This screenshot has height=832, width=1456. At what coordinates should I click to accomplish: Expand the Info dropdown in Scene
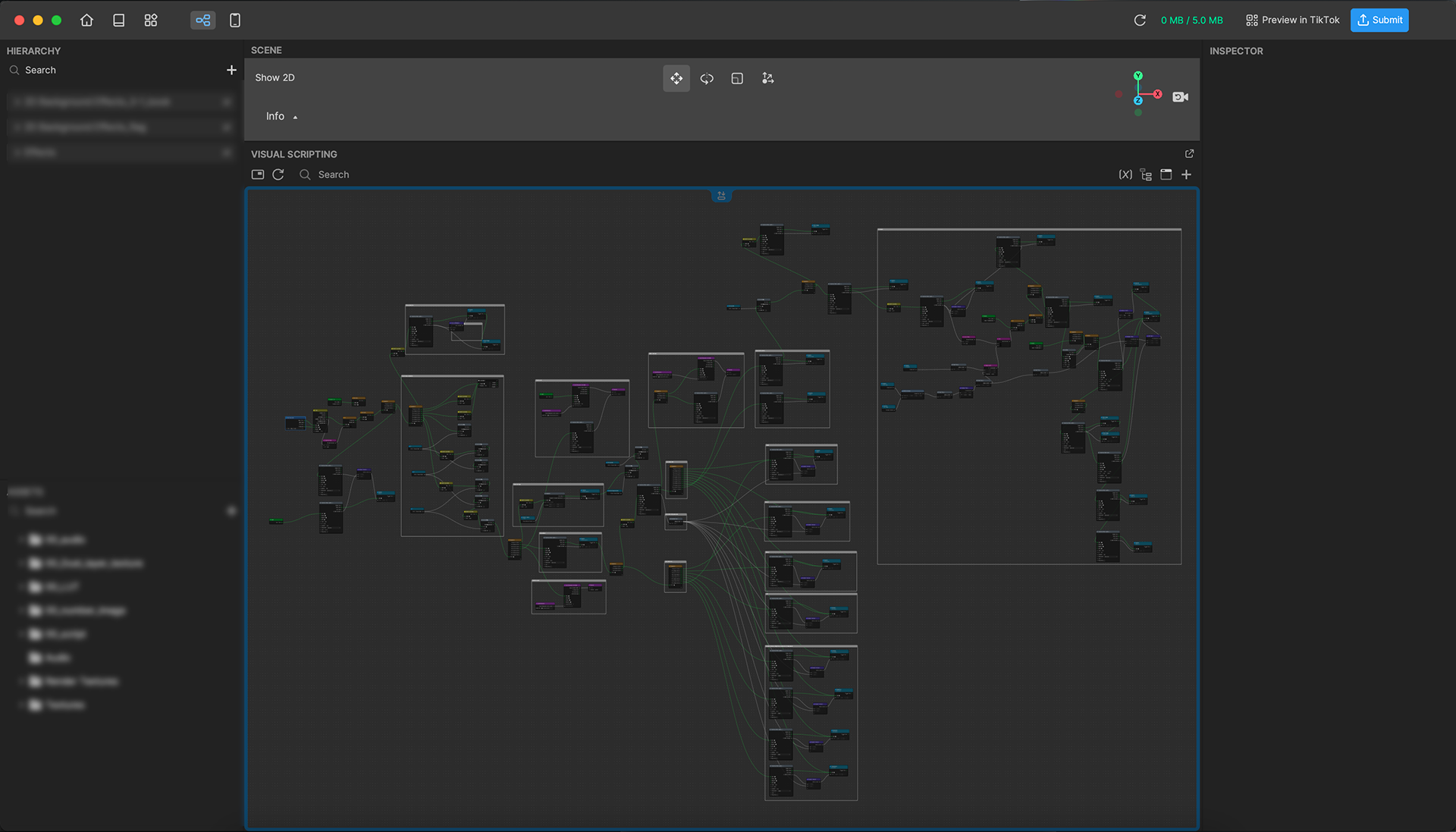(281, 117)
